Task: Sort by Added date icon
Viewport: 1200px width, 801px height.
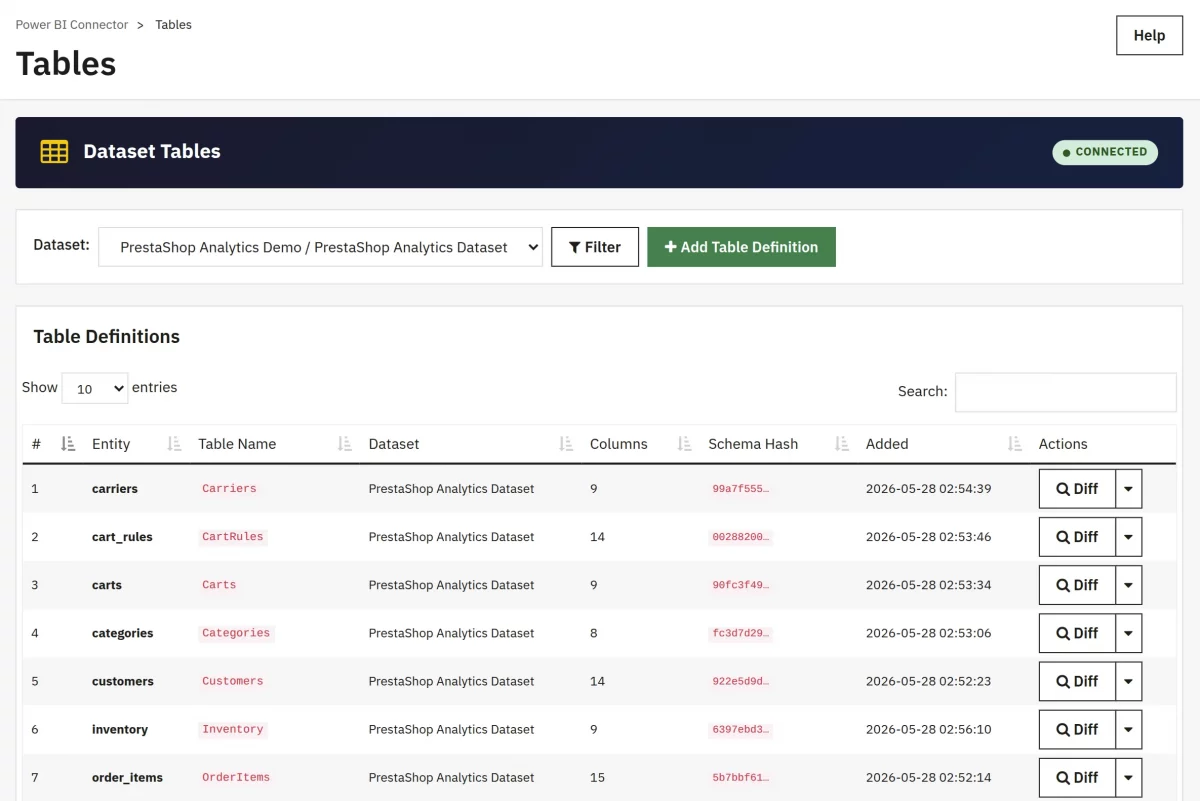Action: click(x=1015, y=444)
